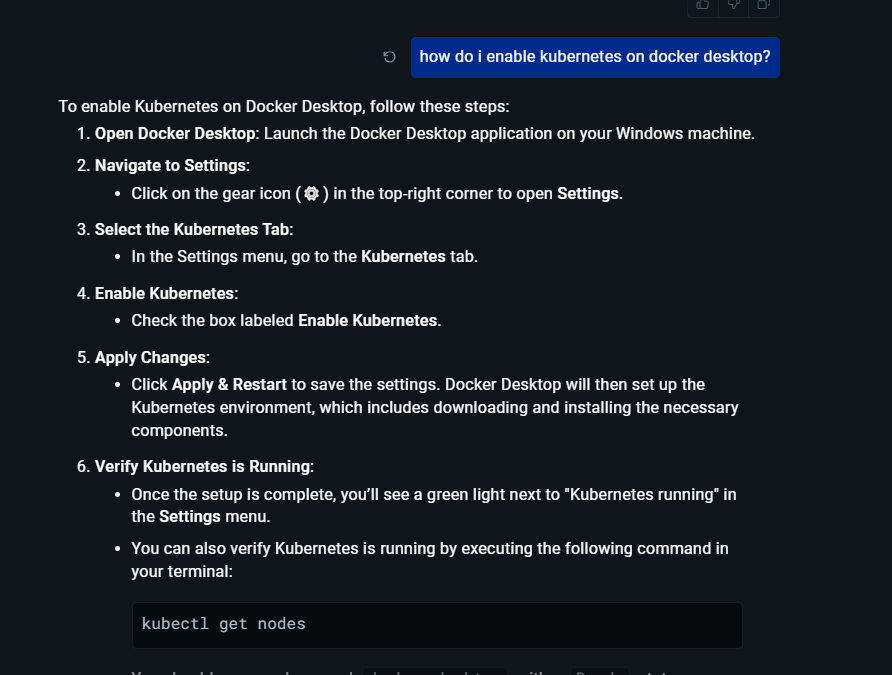Click the step 4 'Enable Kubernetes' heading
892x675 pixels.
tap(165, 293)
